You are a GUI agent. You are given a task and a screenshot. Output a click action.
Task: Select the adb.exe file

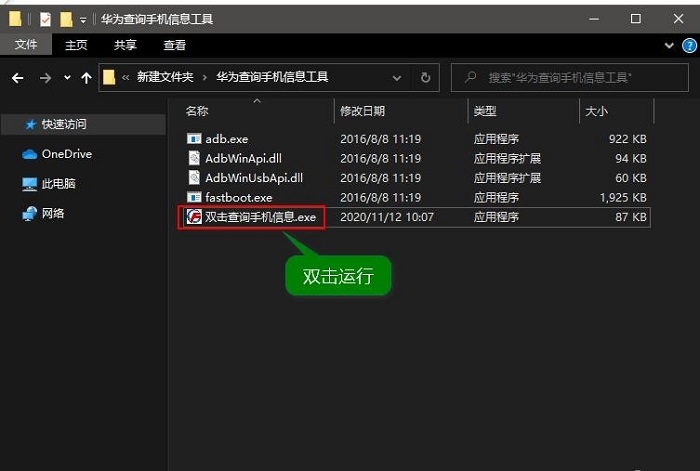[x=226, y=139]
